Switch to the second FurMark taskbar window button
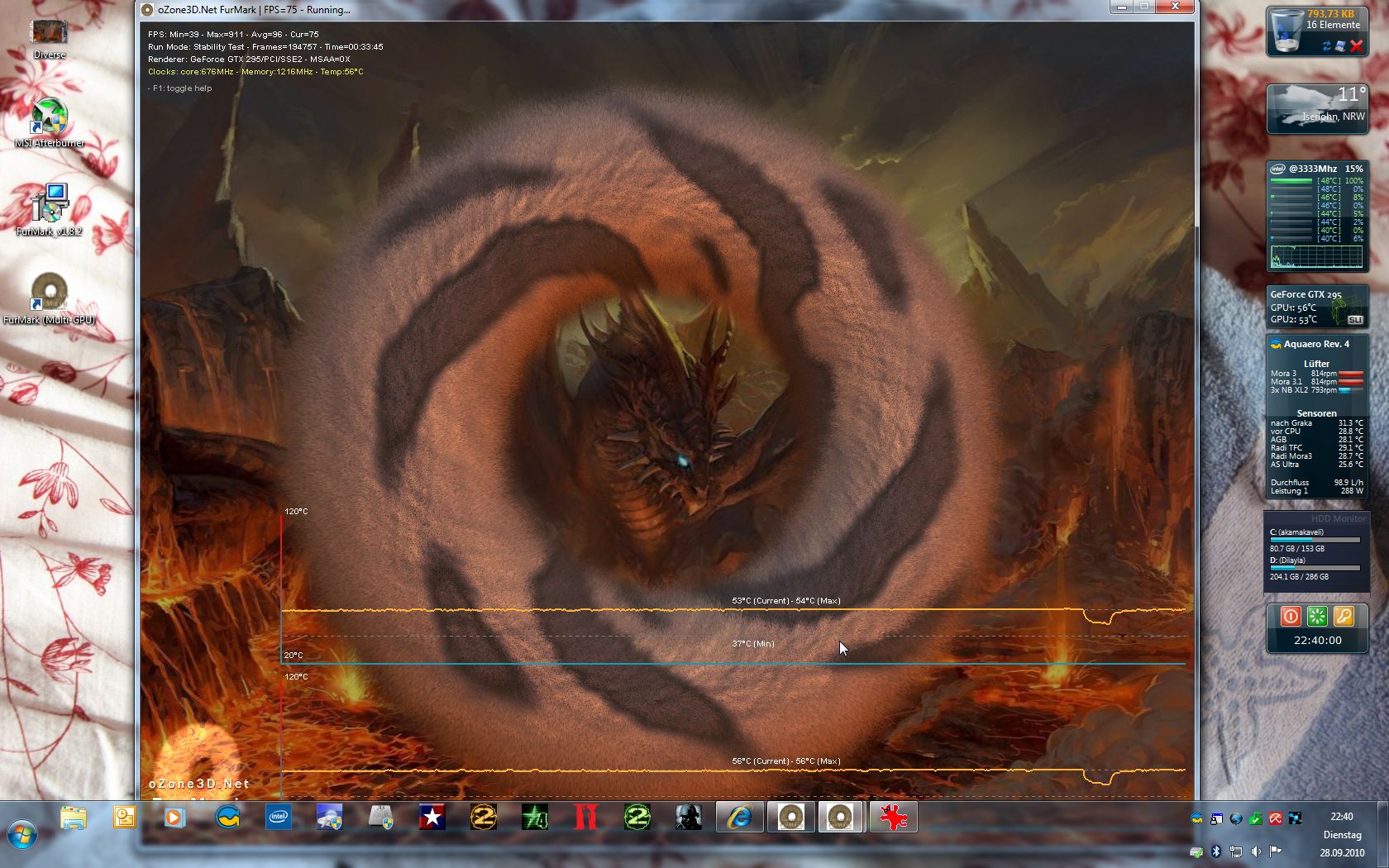The width and height of the screenshot is (1389, 868). (x=841, y=818)
